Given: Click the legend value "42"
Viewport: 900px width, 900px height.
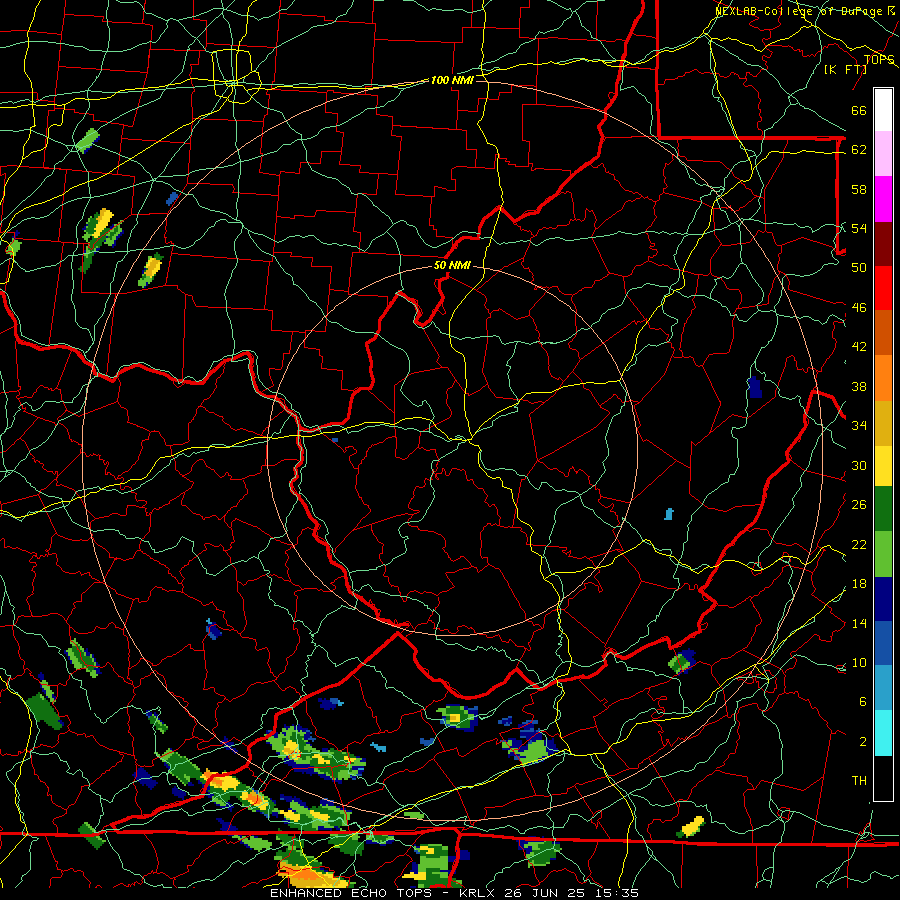Looking at the screenshot, I should click(859, 347).
